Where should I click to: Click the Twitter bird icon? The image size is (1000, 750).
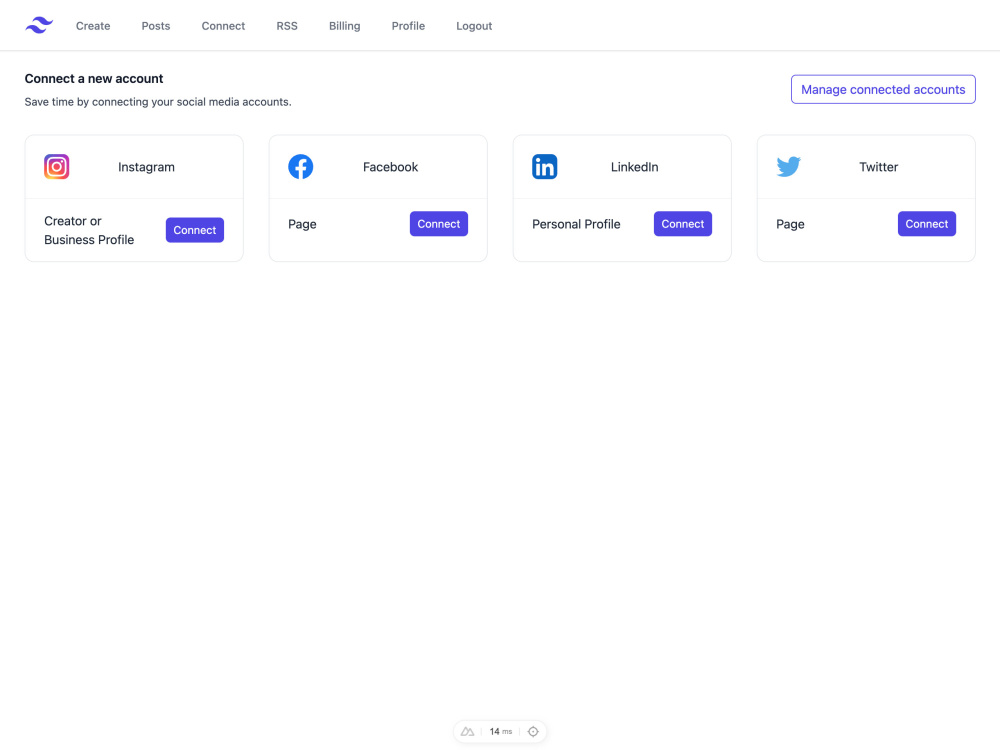click(x=789, y=166)
